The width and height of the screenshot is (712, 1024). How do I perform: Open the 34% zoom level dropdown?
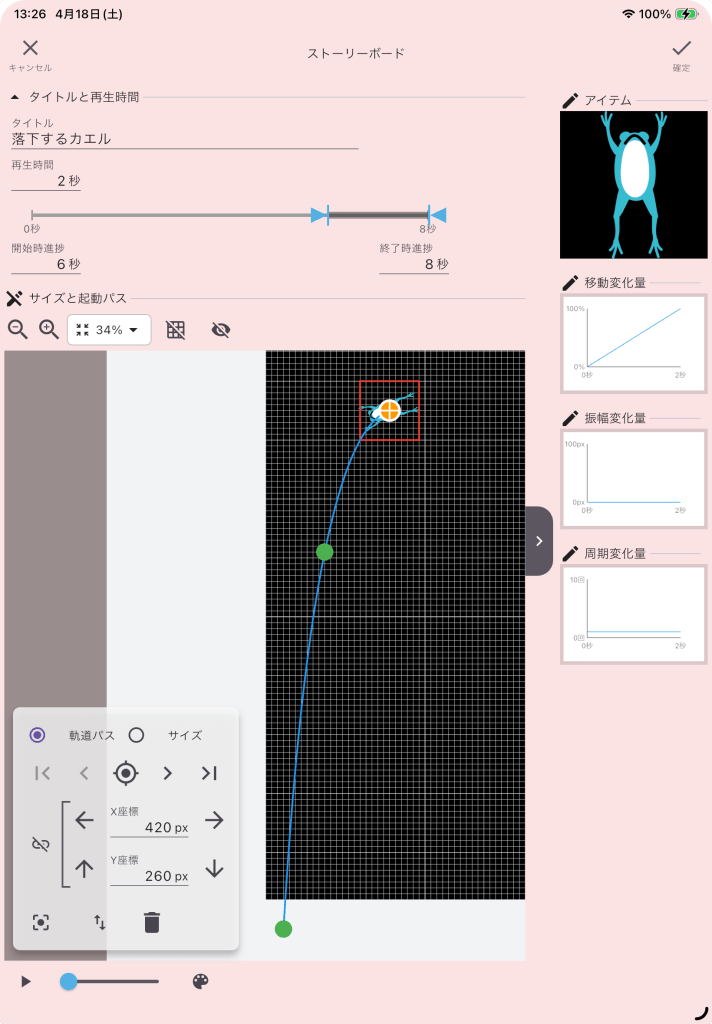(109, 330)
